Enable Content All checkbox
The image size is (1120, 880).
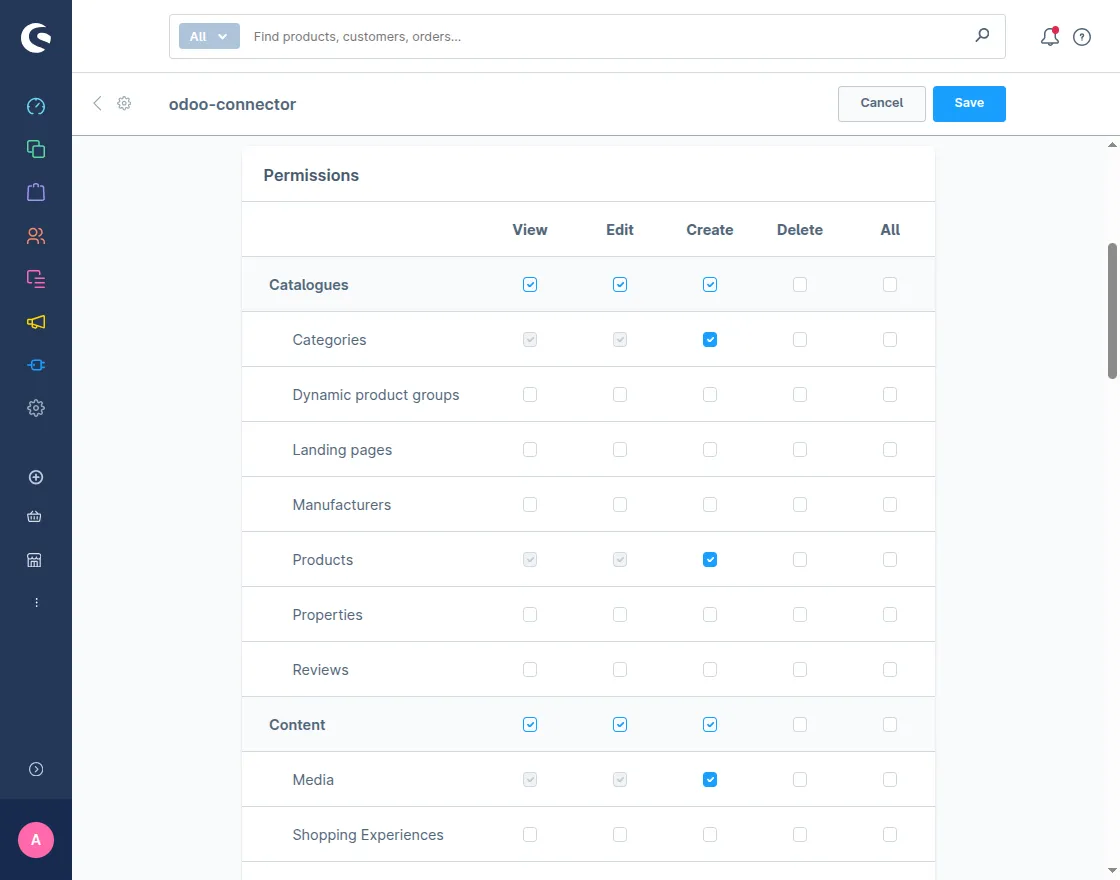890,724
